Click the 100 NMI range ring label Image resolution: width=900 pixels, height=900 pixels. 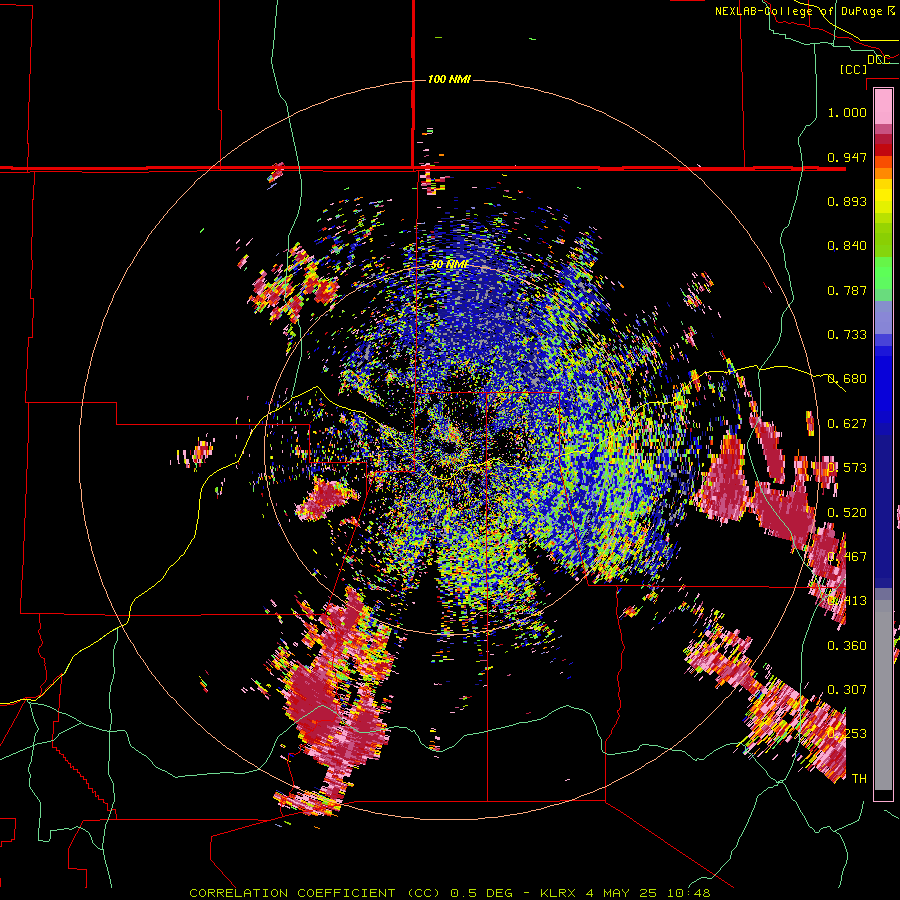(449, 79)
